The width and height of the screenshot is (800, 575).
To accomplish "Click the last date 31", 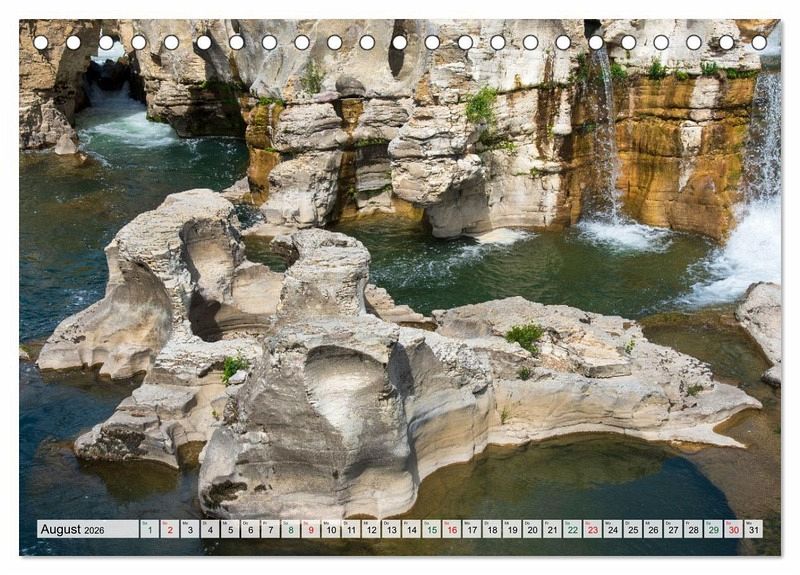I will [x=753, y=529].
